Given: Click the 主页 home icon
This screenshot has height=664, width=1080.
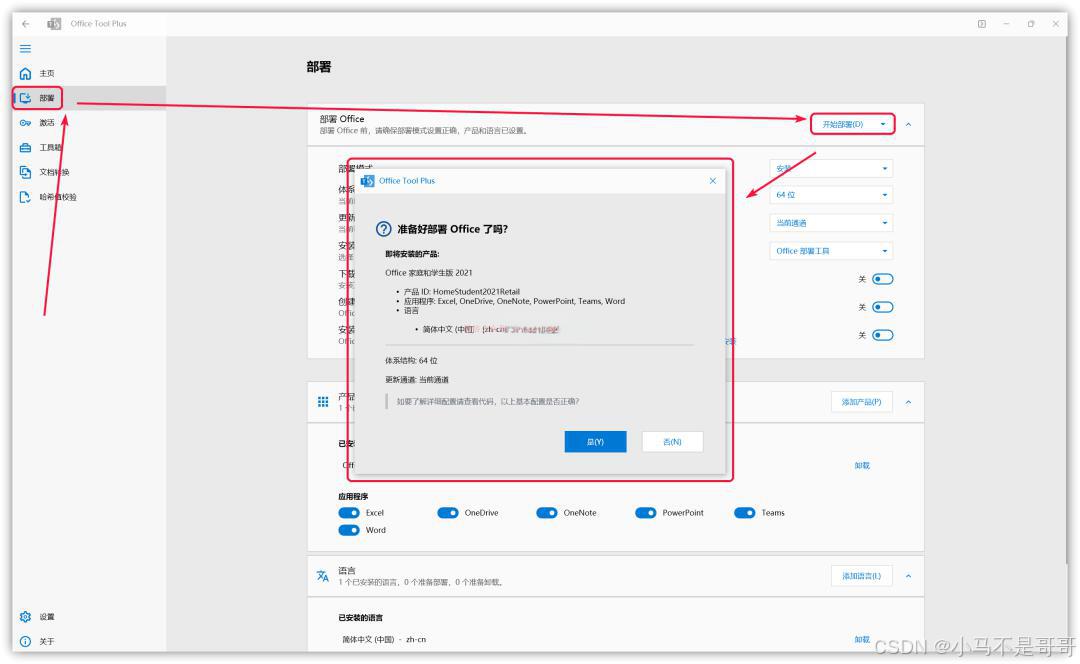Looking at the screenshot, I should tap(25, 73).
